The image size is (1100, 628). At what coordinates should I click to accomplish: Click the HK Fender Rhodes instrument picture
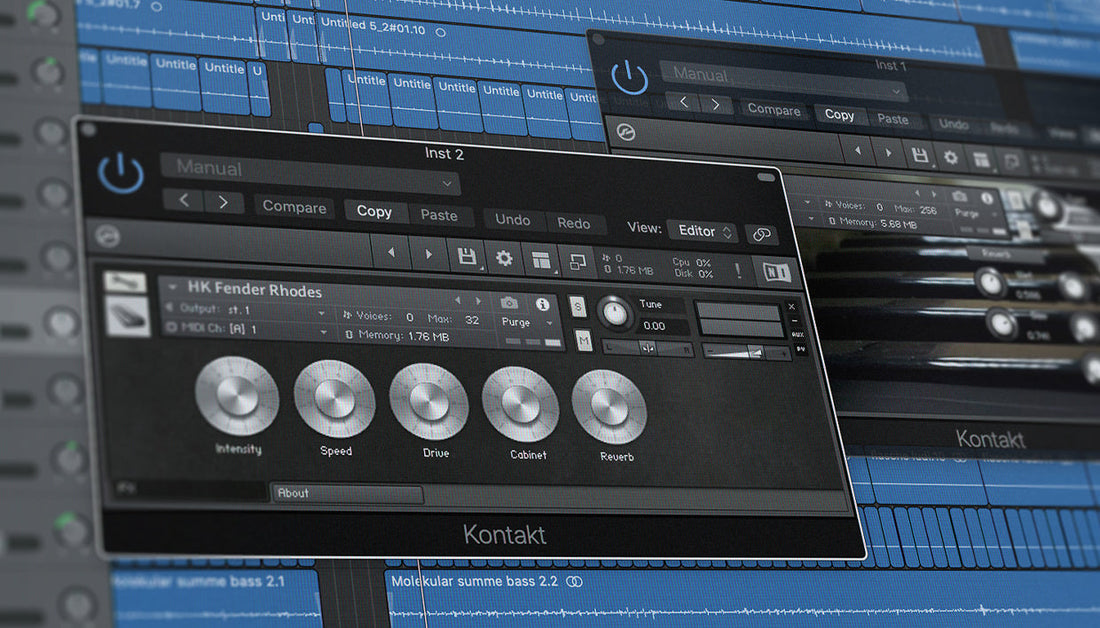tap(127, 316)
